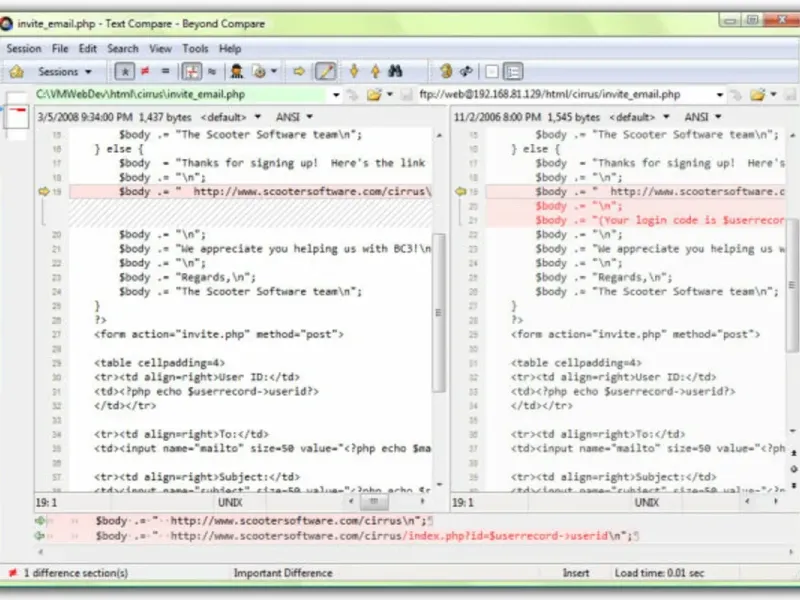Click yellow arrow marker at right line 19

[461, 192]
